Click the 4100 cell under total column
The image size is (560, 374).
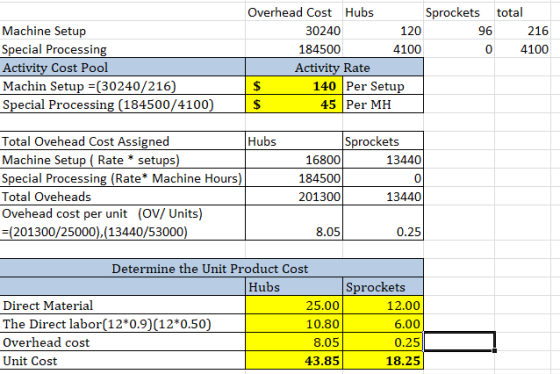coord(522,49)
